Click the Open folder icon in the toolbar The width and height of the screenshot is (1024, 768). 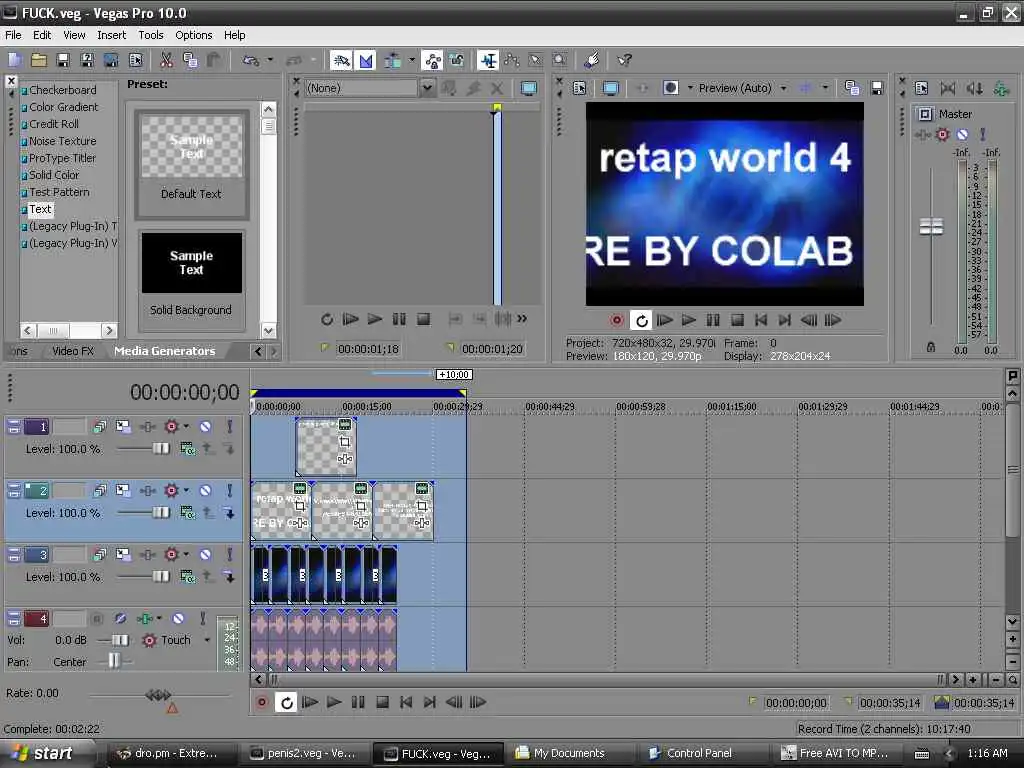pos(39,60)
